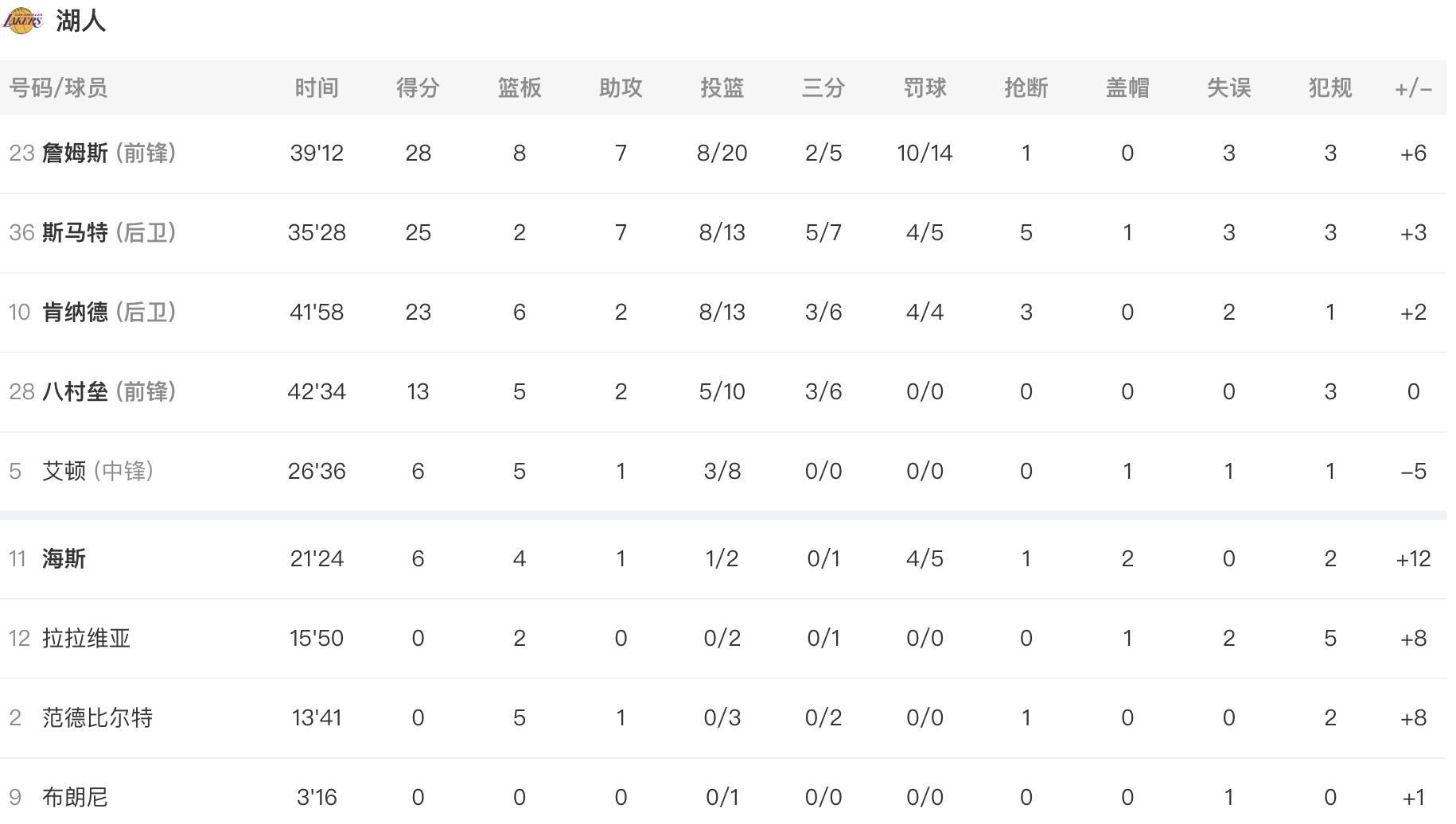Click the +/− column header
Image resolution: width=1456 pixels, height=824 pixels.
pos(1413,88)
